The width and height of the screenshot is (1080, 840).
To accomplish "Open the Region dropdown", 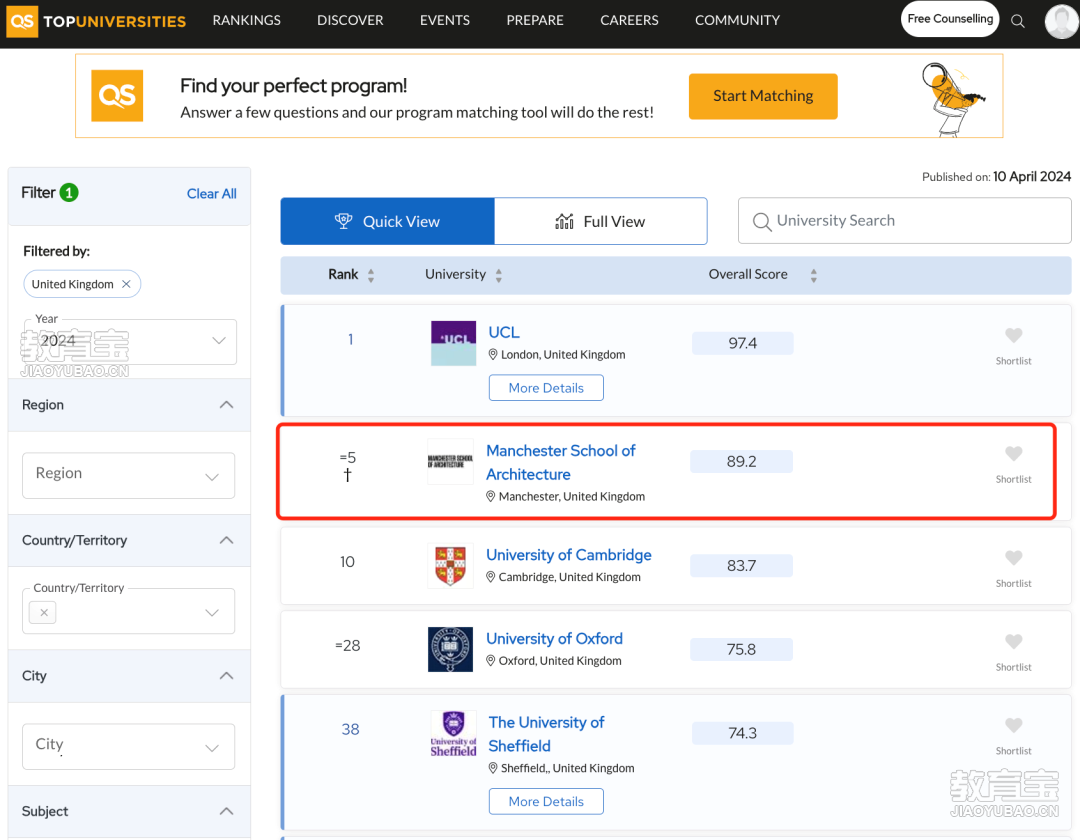I will tap(128, 475).
